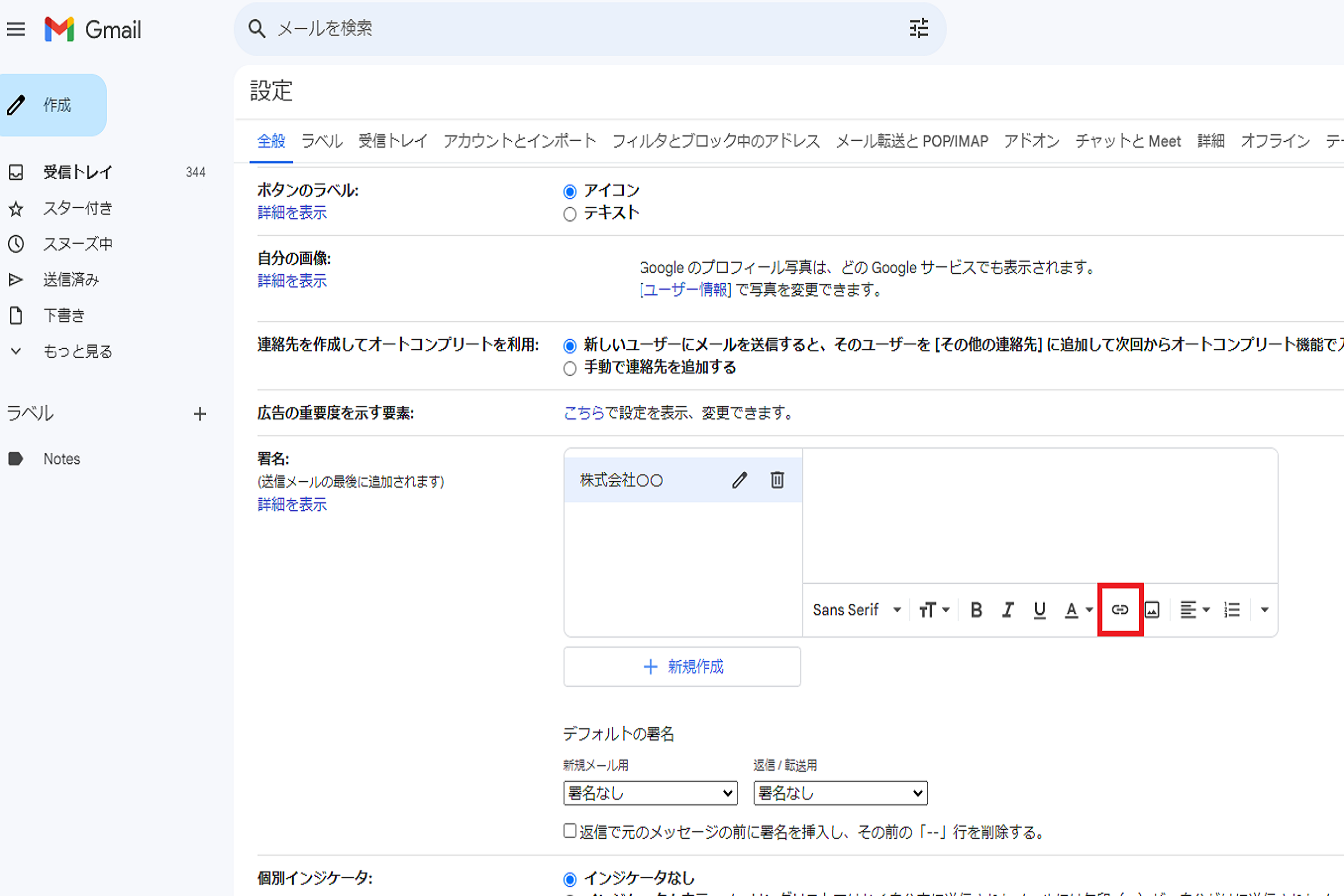Switch to the フィルタとブロック中のアドレス tab
This screenshot has height=896, width=1344.
click(716, 141)
